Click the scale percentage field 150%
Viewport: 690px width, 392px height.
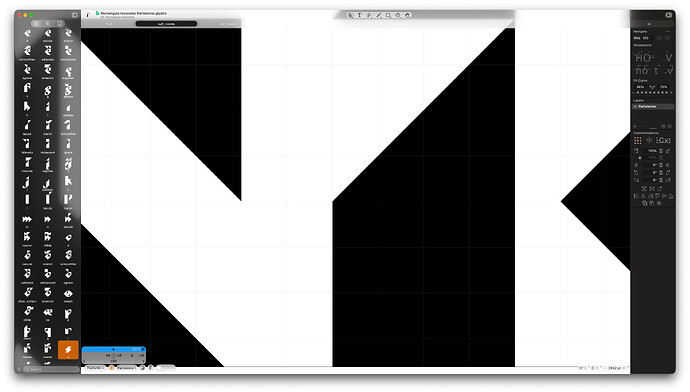651,151
